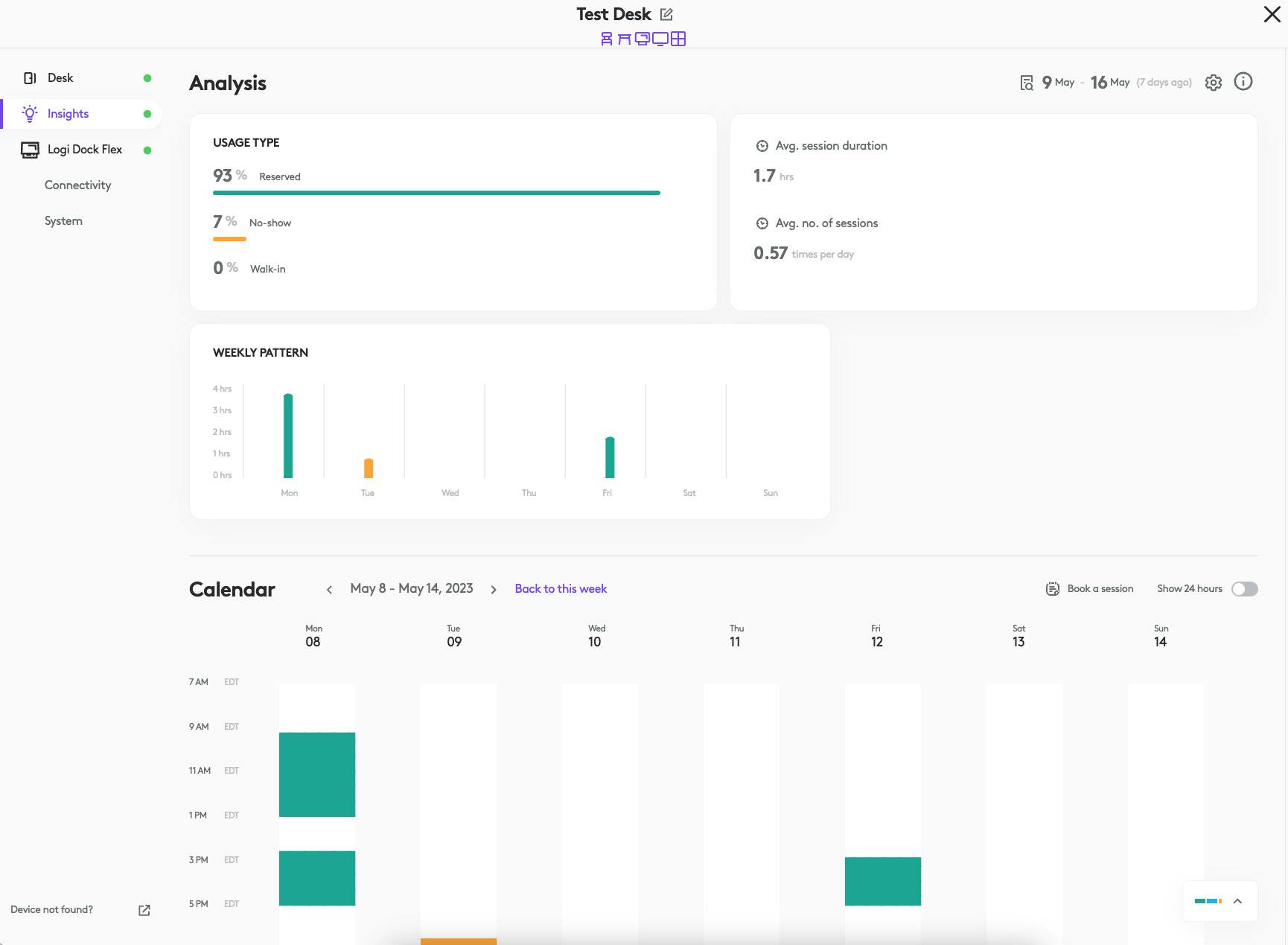Click the Insights lightbulb icon

(30, 113)
